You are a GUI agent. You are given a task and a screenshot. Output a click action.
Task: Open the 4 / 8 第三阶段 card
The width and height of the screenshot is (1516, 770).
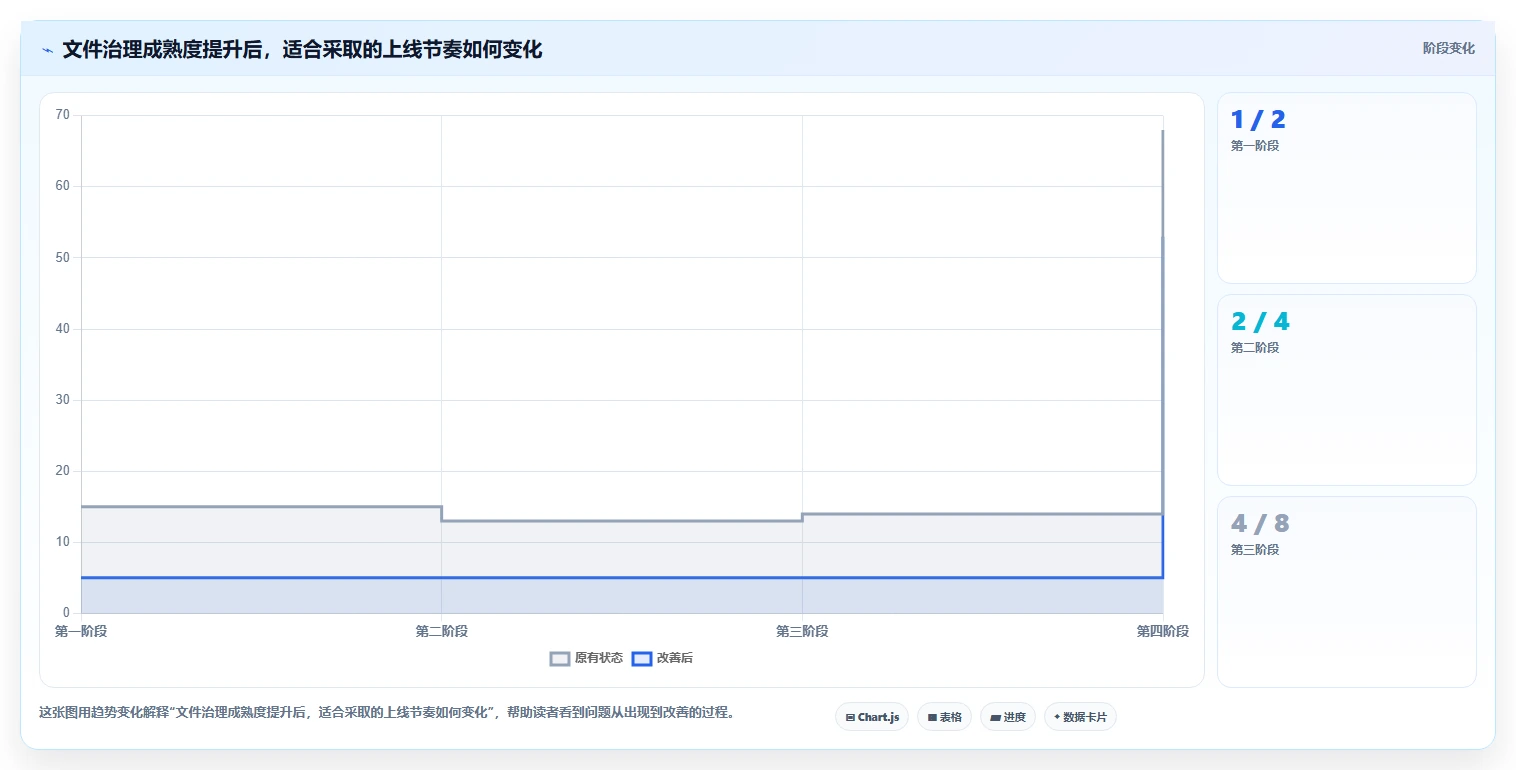1346,592
